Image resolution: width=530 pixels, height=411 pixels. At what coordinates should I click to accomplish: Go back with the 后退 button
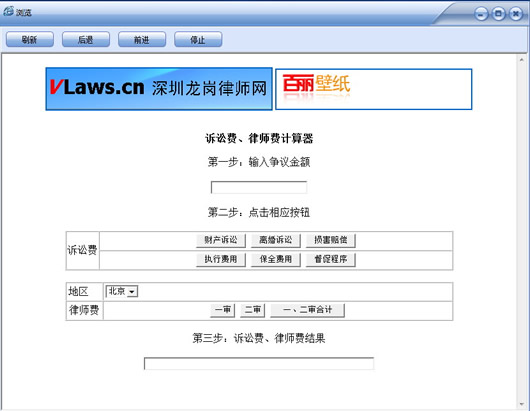click(86, 40)
